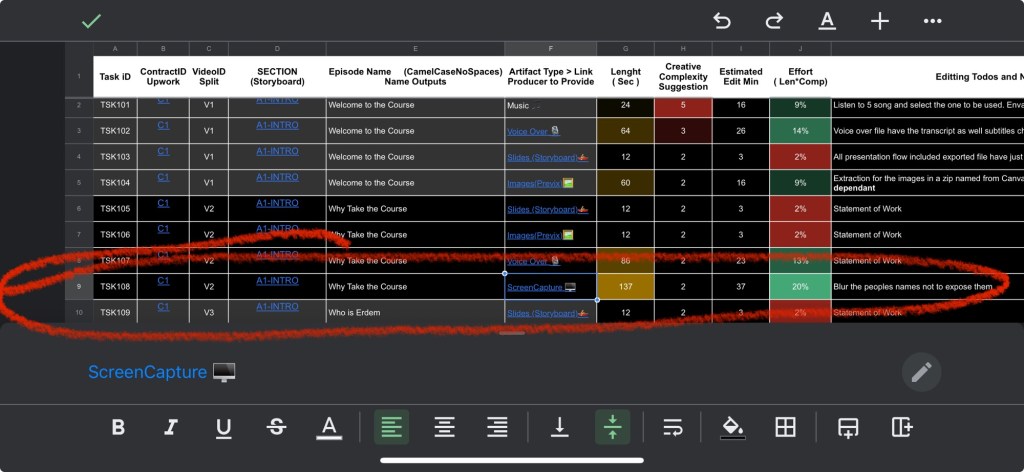
Task: Toggle italic formatting
Action: click(x=171, y=427)
